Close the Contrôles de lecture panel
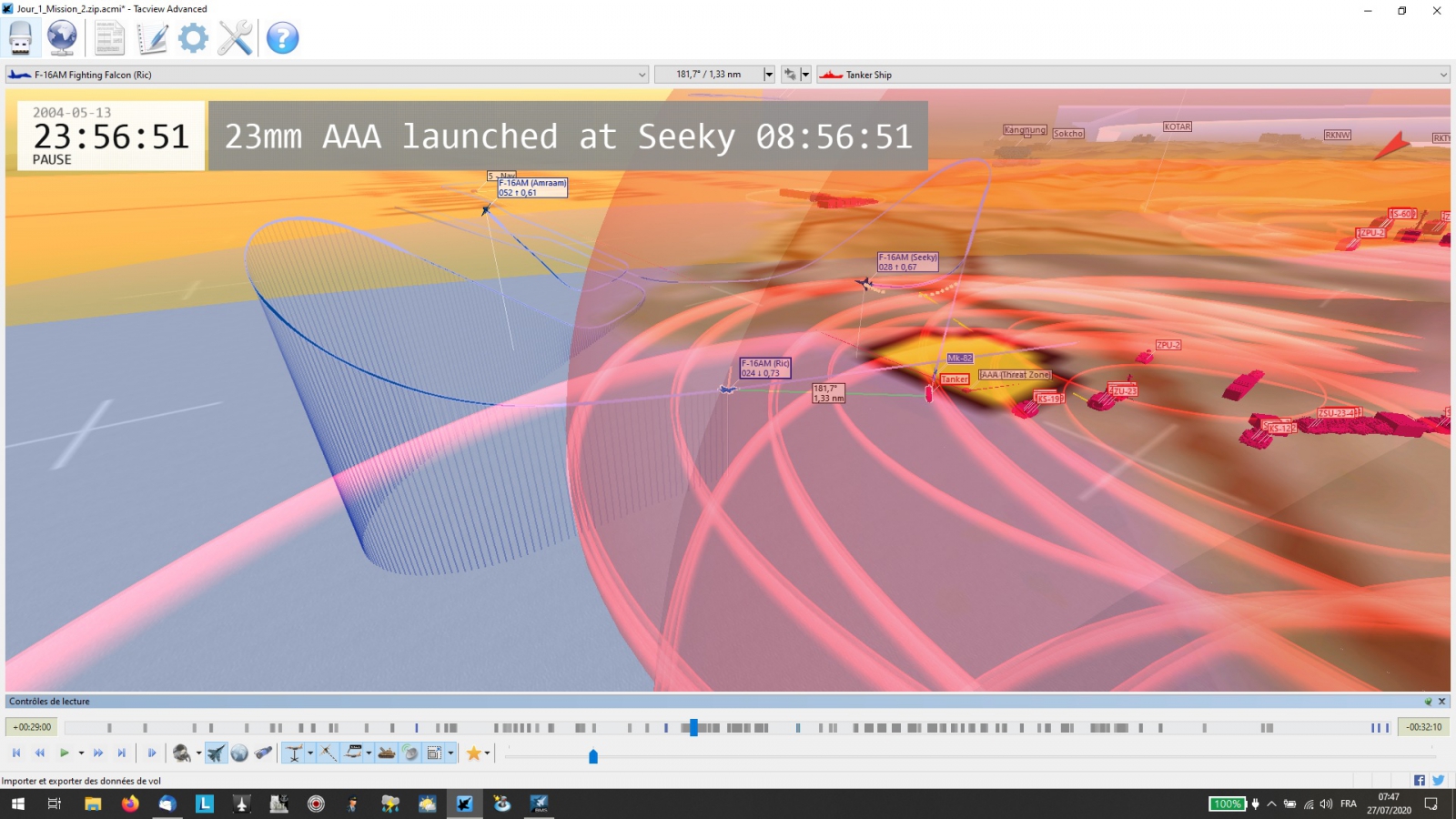 tap(1441, 702)
